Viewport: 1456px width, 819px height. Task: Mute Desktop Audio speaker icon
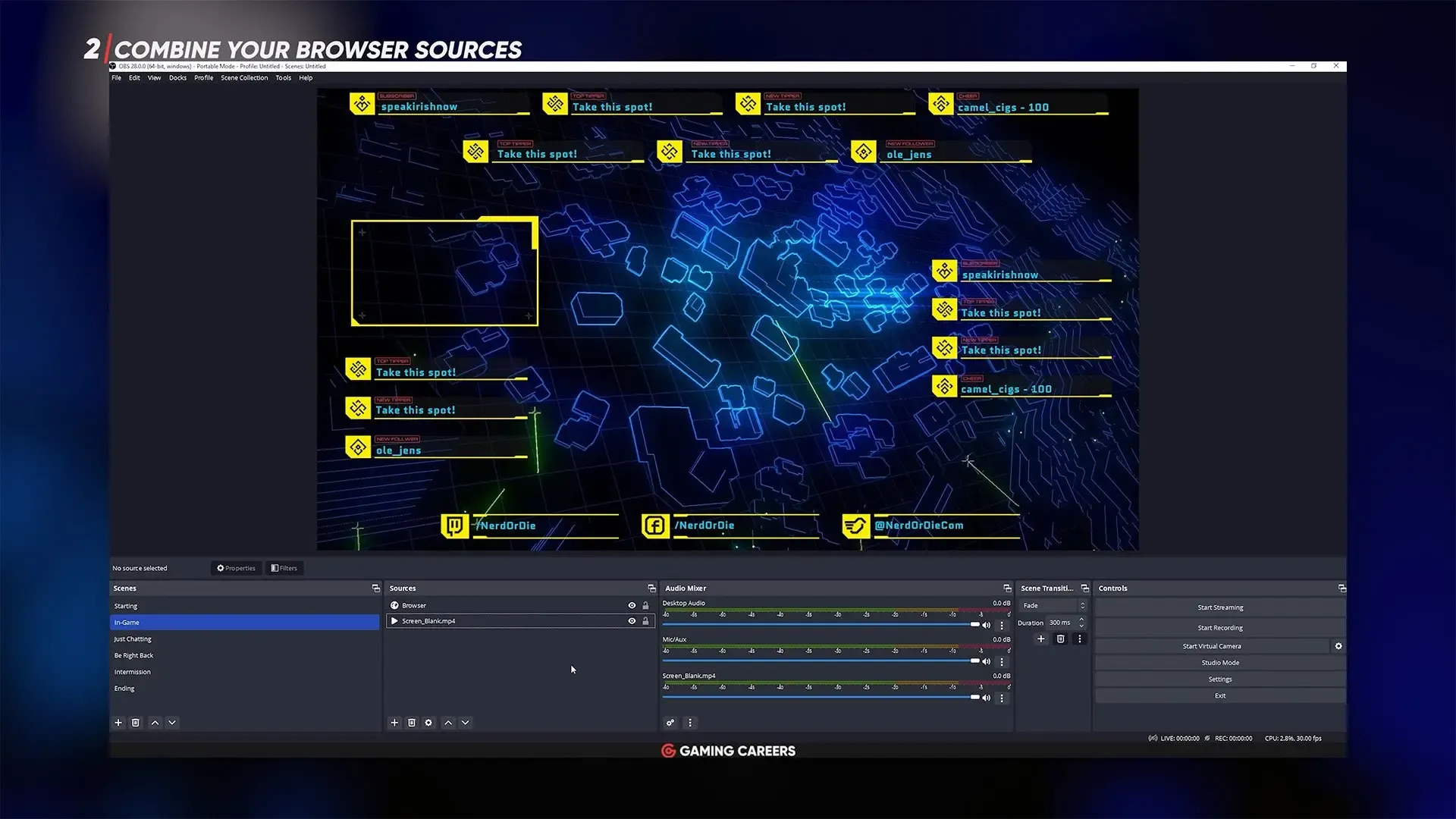point(987,626)
